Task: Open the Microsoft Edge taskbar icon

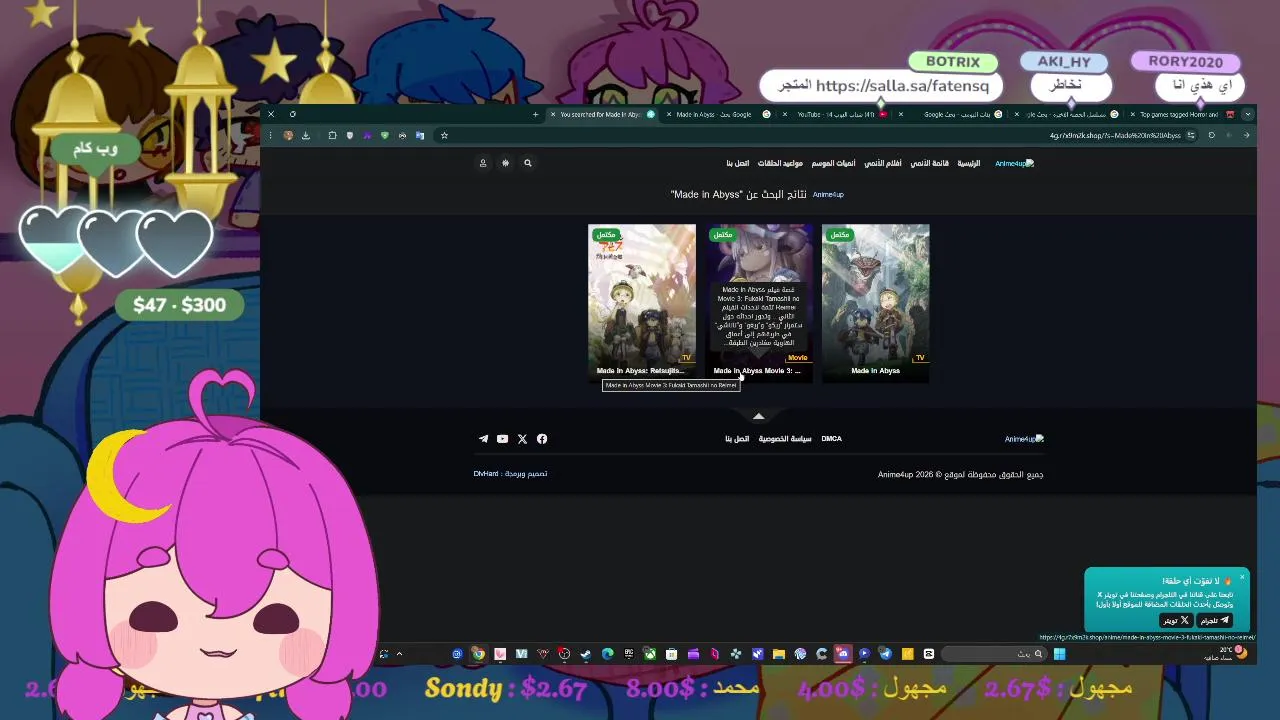Action: (x=607, y=654)
